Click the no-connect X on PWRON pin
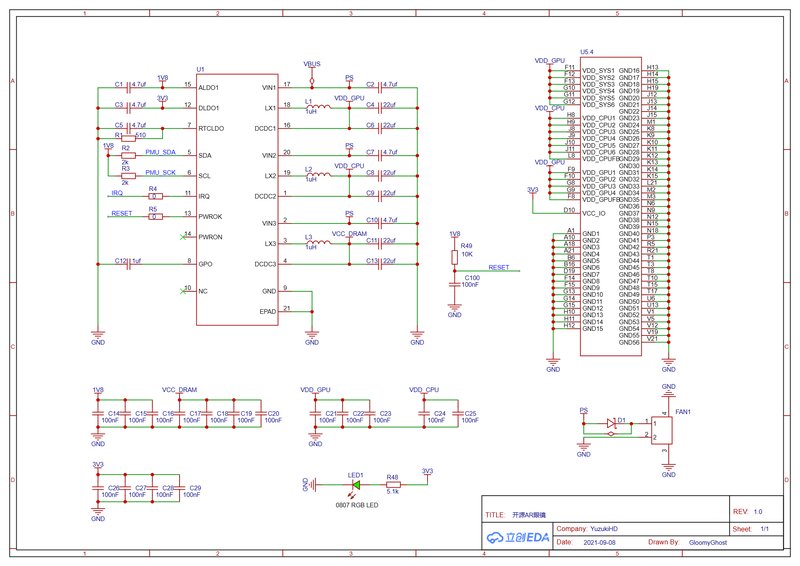800x566 pixels. click(x=183, y=237)
